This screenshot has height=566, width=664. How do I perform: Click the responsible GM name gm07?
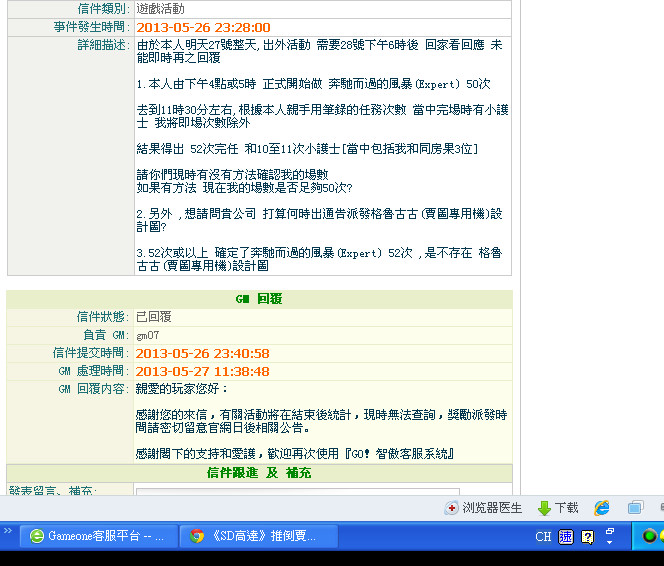148,335
